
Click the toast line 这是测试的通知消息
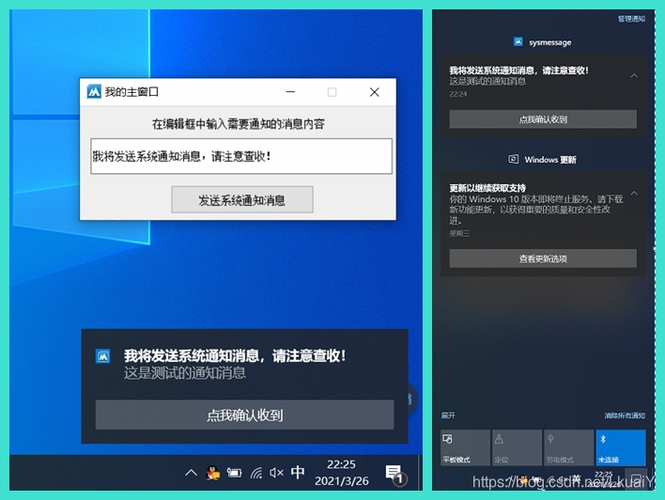coord(185,373)
